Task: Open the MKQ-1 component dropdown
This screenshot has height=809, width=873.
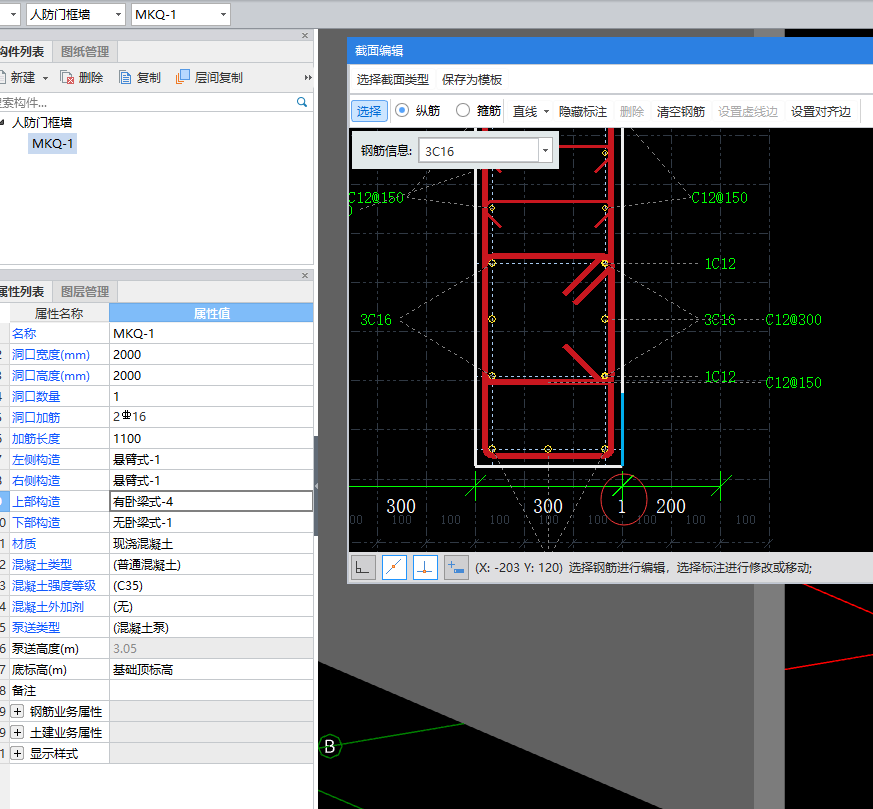Action: point(223,14)
